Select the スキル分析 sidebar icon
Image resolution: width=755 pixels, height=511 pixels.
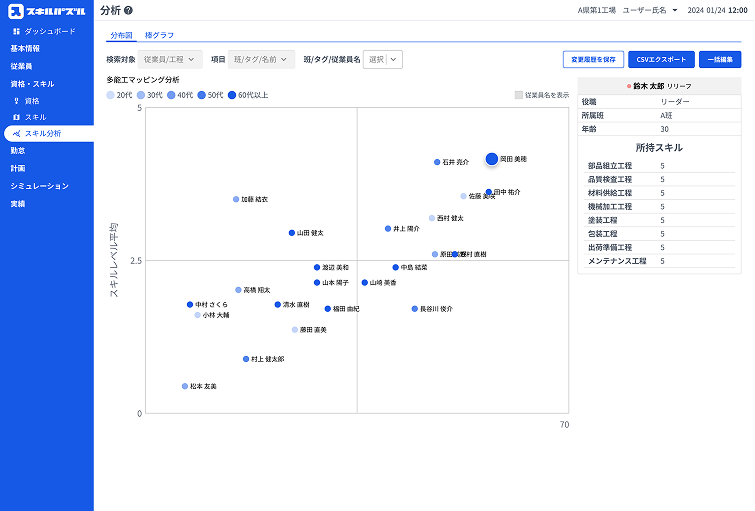coord(17,133)
